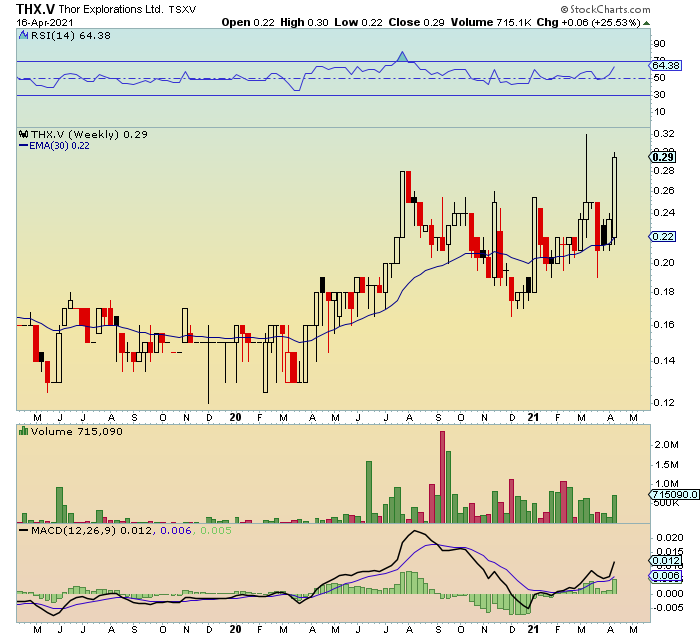Click the StockCharts.com watermark link
The image size is (700, 639).
(605, 9)
